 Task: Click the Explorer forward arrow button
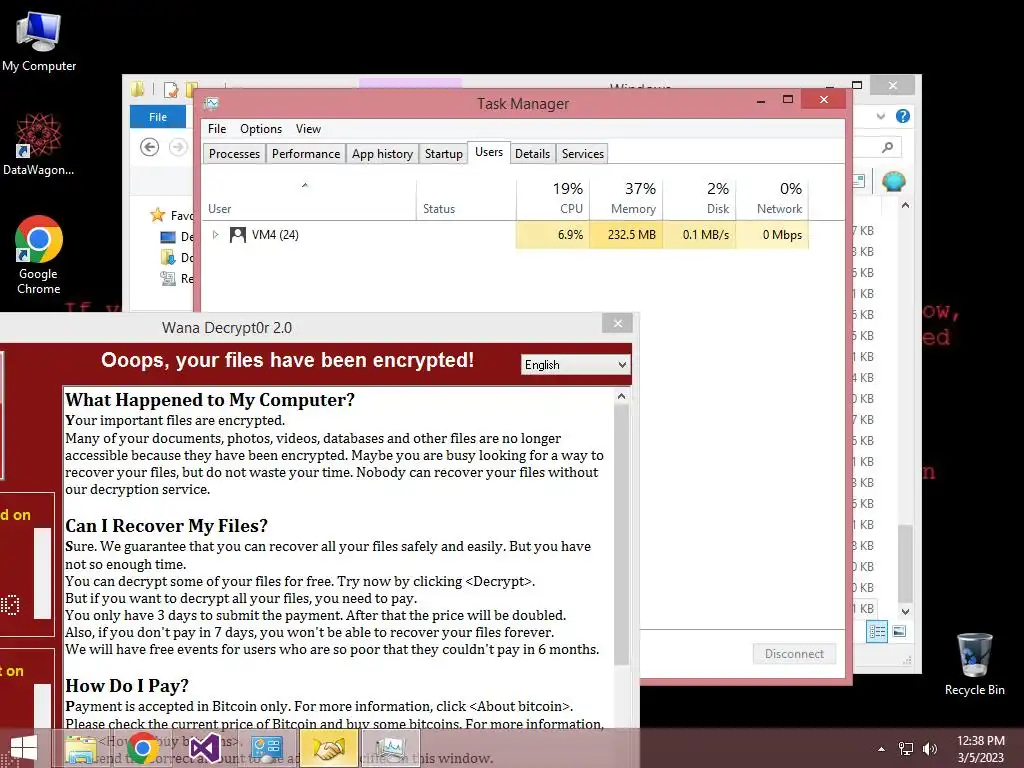point(178,147)
